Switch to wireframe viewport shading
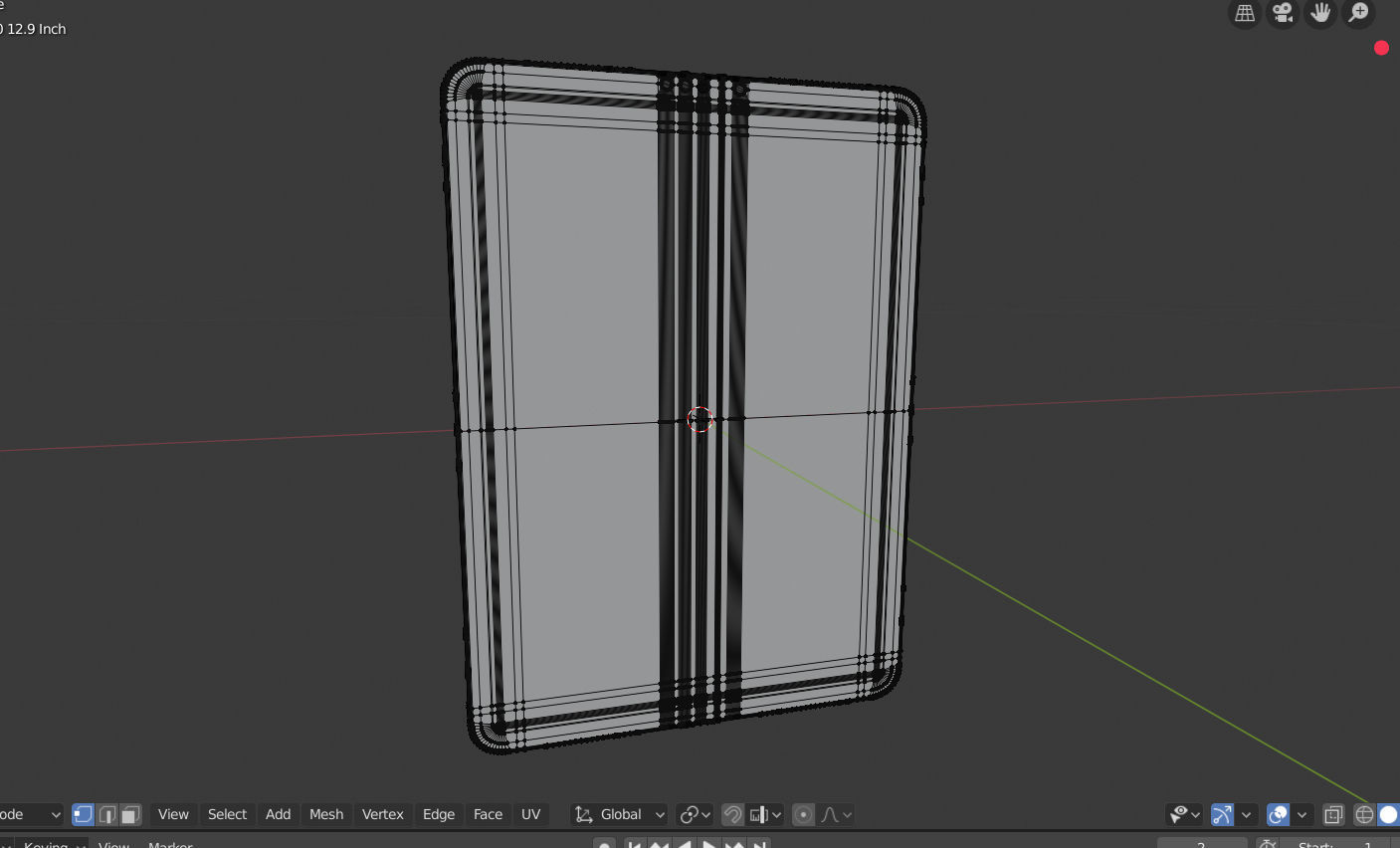 [1364, 814]
